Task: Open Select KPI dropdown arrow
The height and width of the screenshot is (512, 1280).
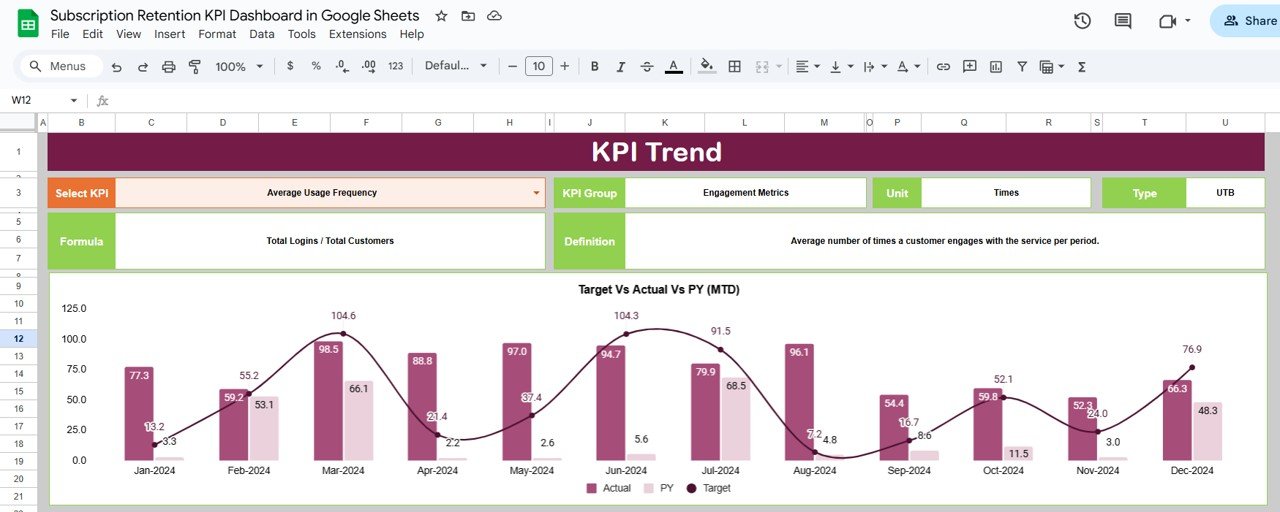Action: pos(537,193)
